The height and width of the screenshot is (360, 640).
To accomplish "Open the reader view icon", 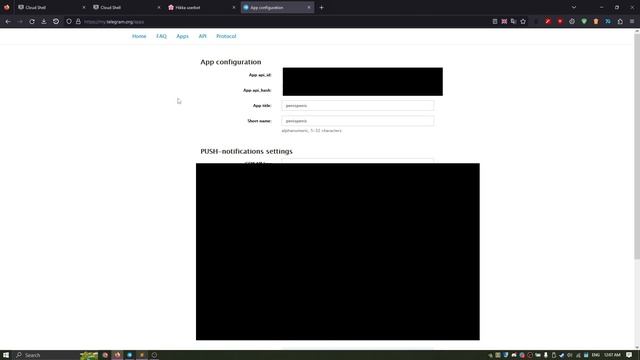I will point(495,22).
